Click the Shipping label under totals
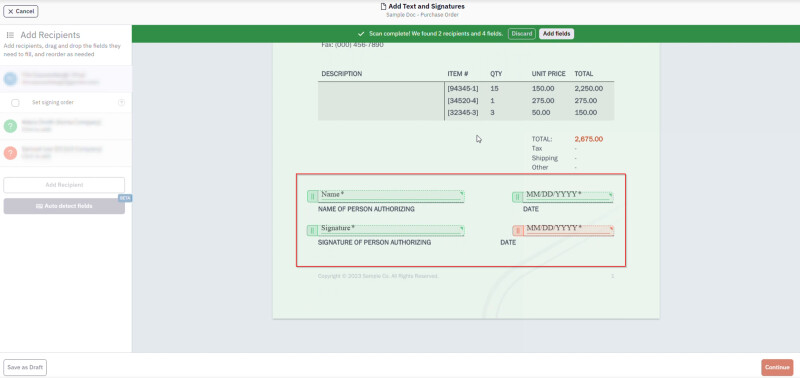The image size is (800, 378). click(544, 158)
